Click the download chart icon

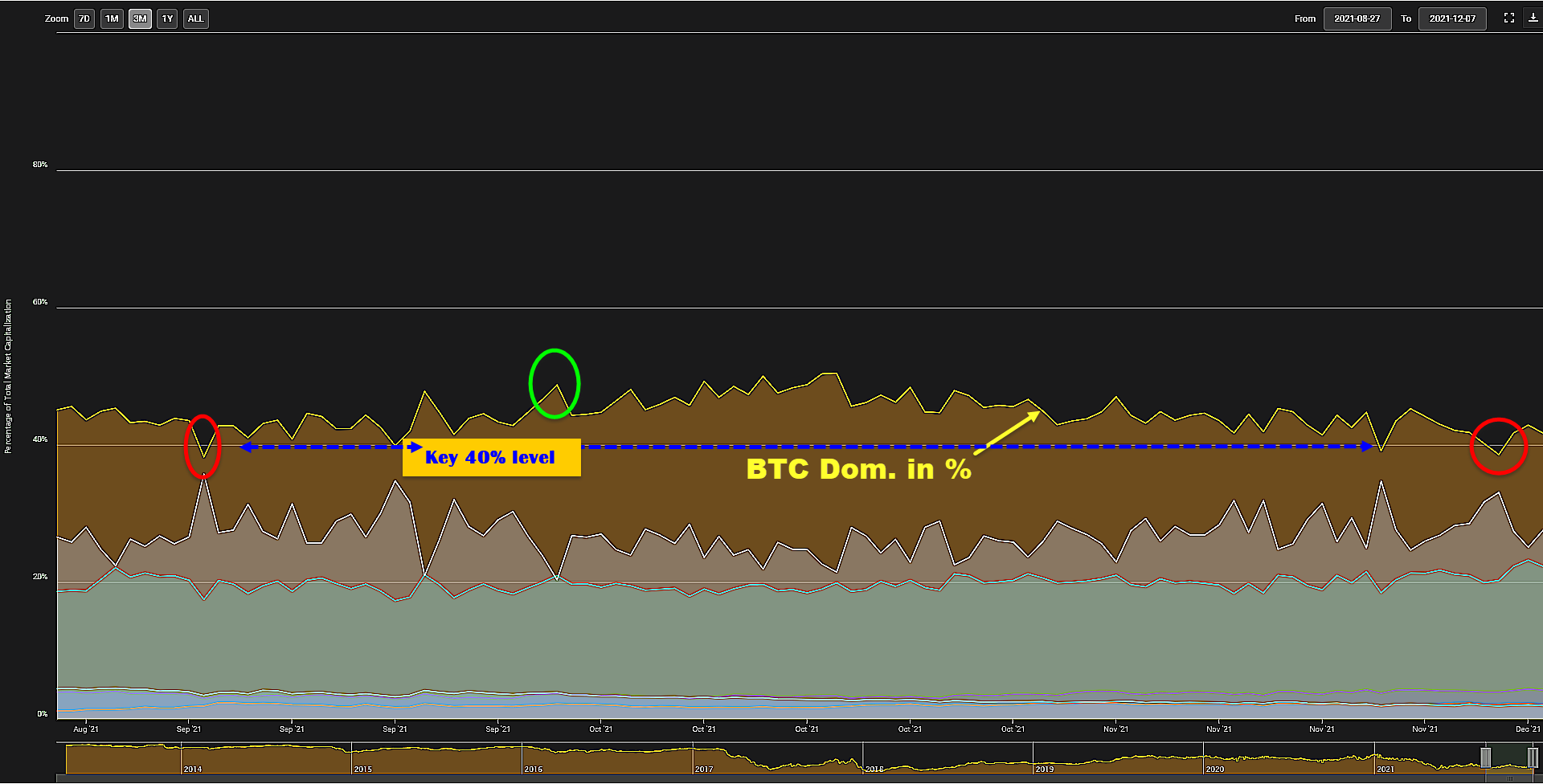(x=1533, y=18)
